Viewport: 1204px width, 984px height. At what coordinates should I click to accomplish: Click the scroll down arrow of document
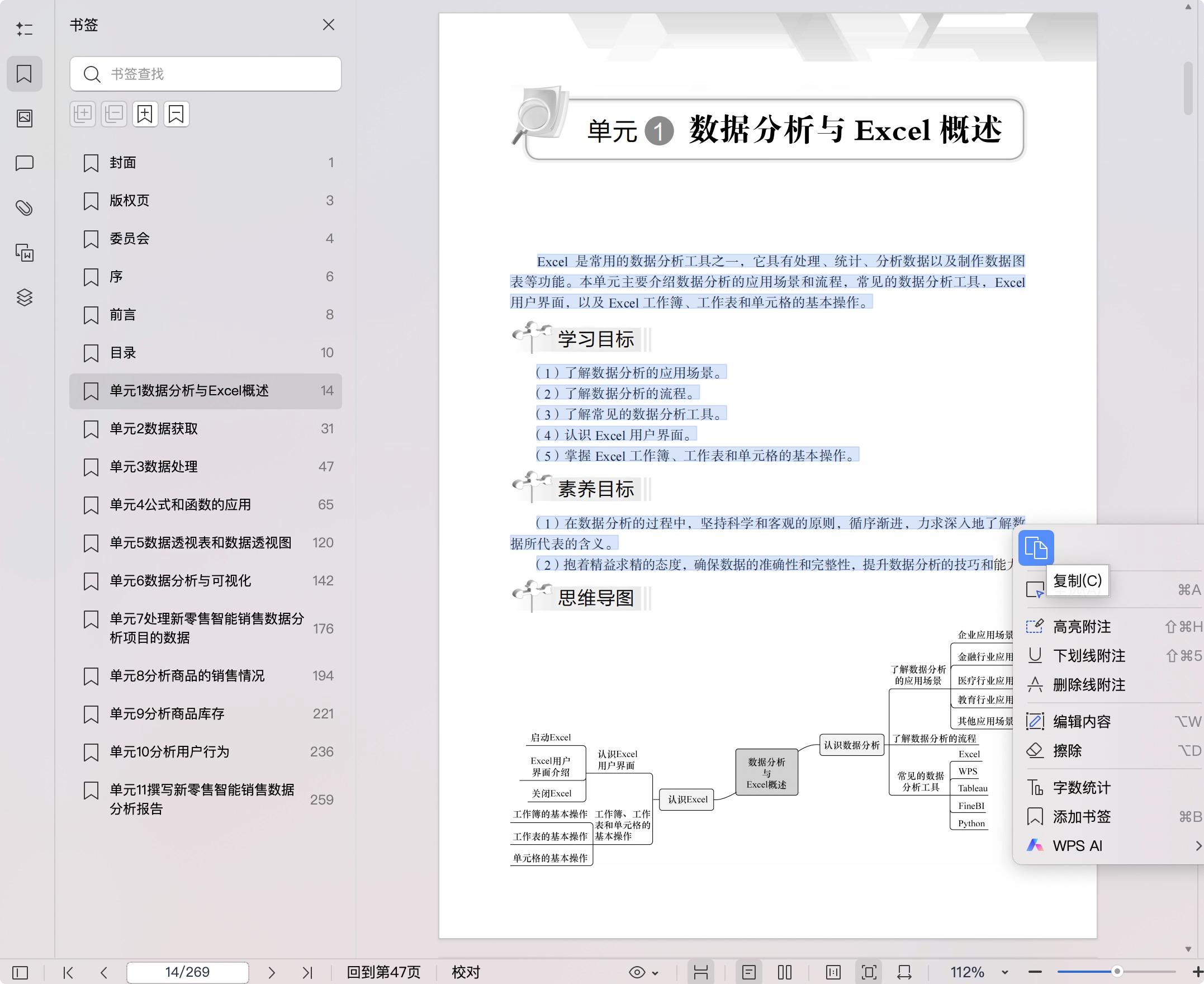coord(1189,949)
